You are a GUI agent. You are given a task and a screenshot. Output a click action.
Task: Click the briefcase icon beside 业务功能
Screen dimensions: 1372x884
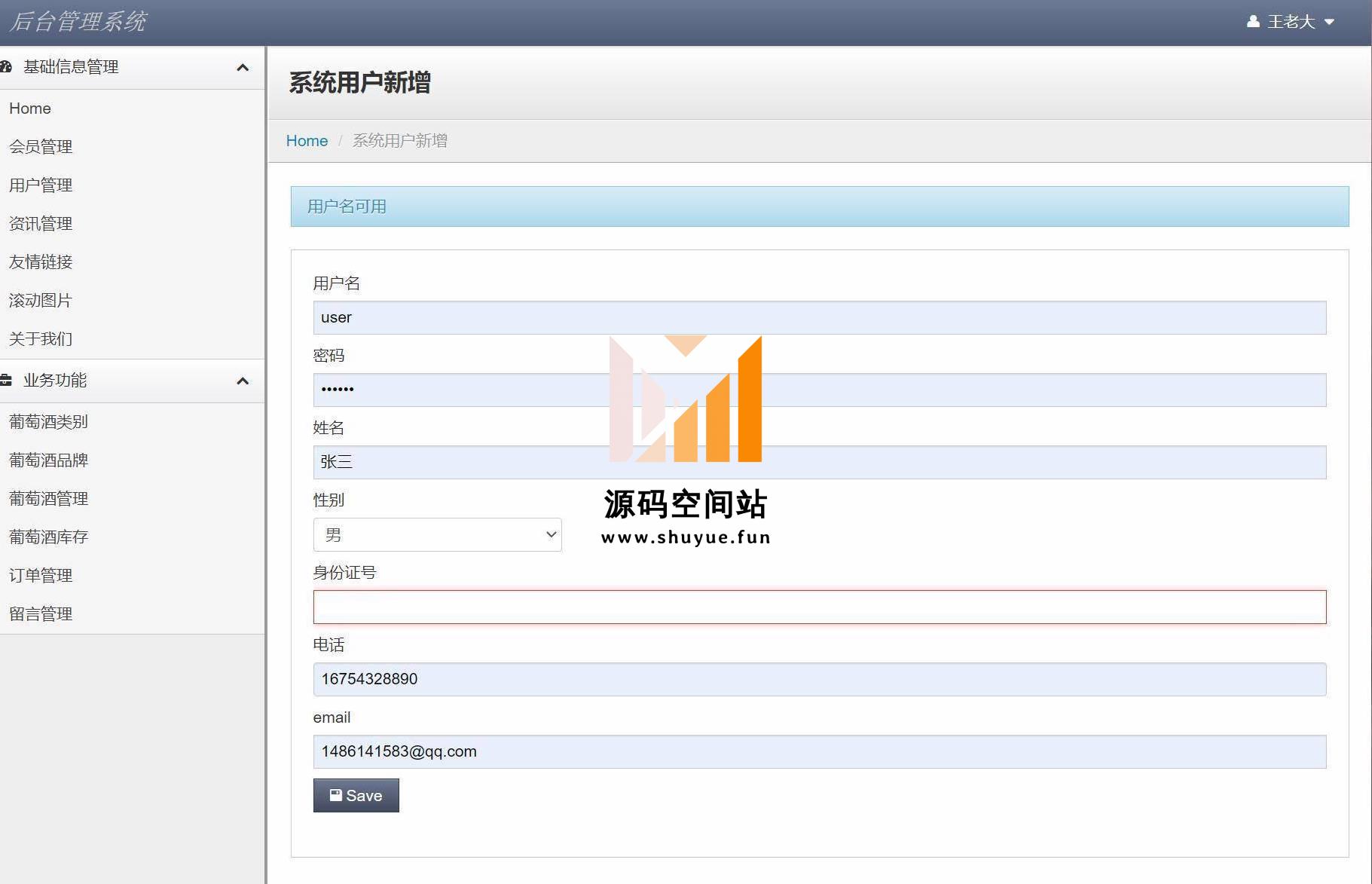pyautogui.click(x=6, y=381)
